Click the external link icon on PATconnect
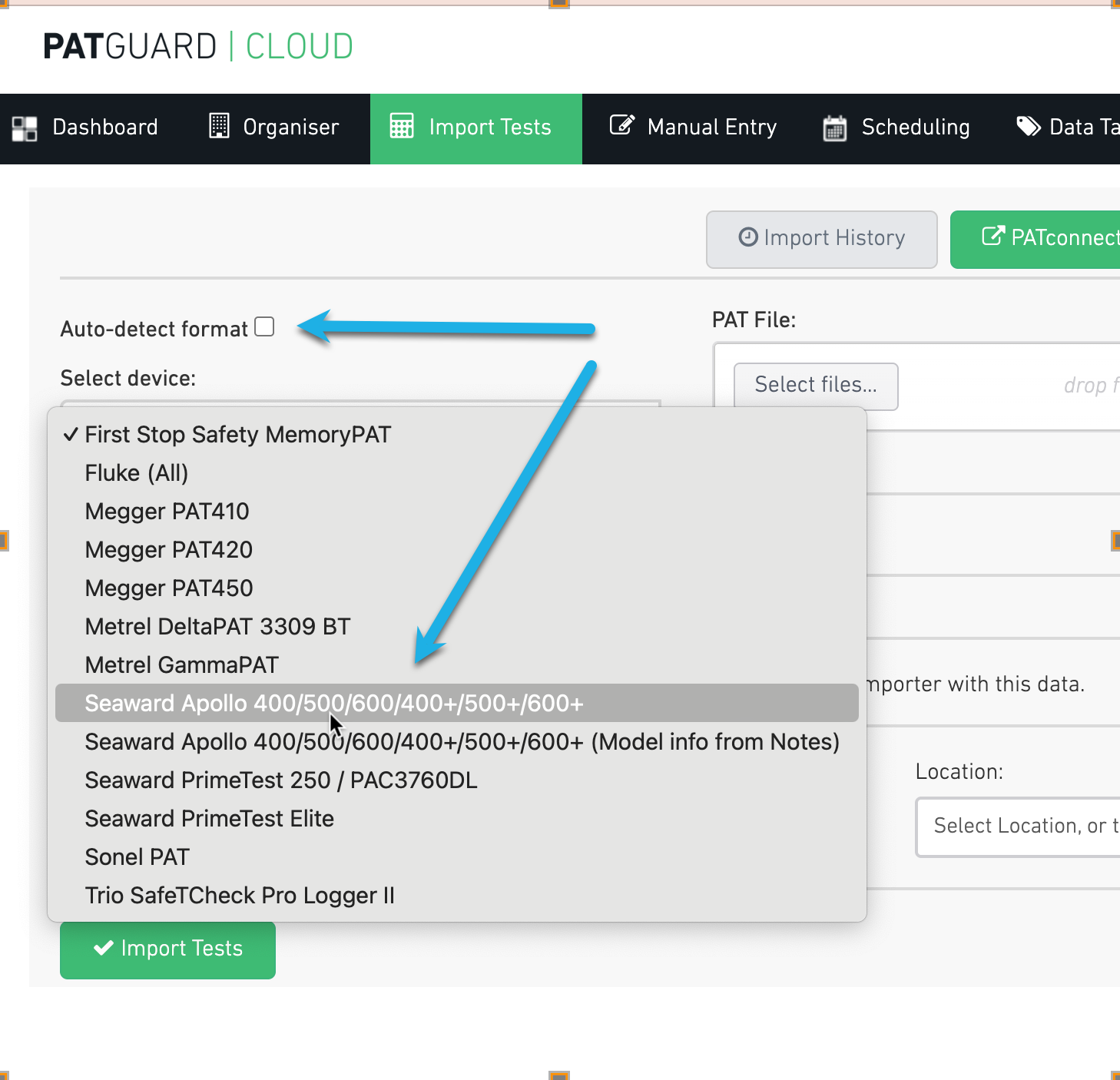The width and height of the screenshot is (1120, 1080). coord(993,236)
